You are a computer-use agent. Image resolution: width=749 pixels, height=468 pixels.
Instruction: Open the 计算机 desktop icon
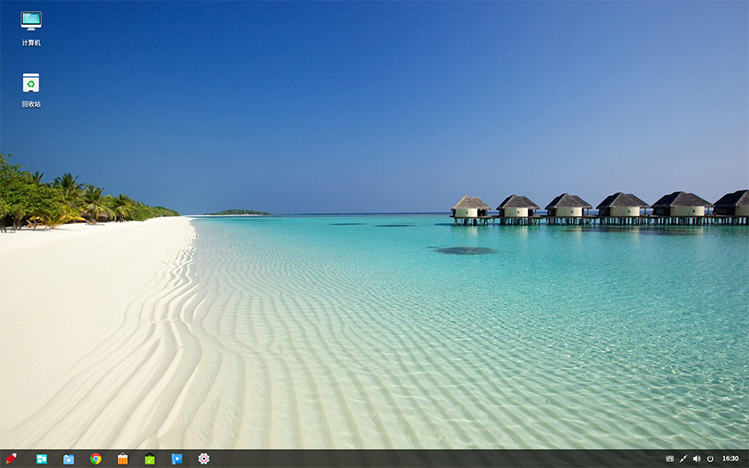[x=31, y=21]
